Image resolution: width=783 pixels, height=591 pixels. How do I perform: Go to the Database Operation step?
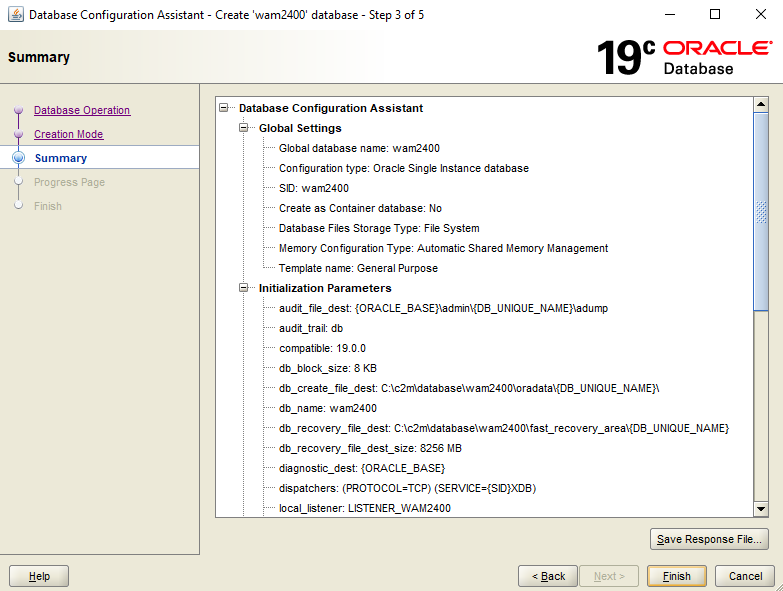tap(82, 110)
